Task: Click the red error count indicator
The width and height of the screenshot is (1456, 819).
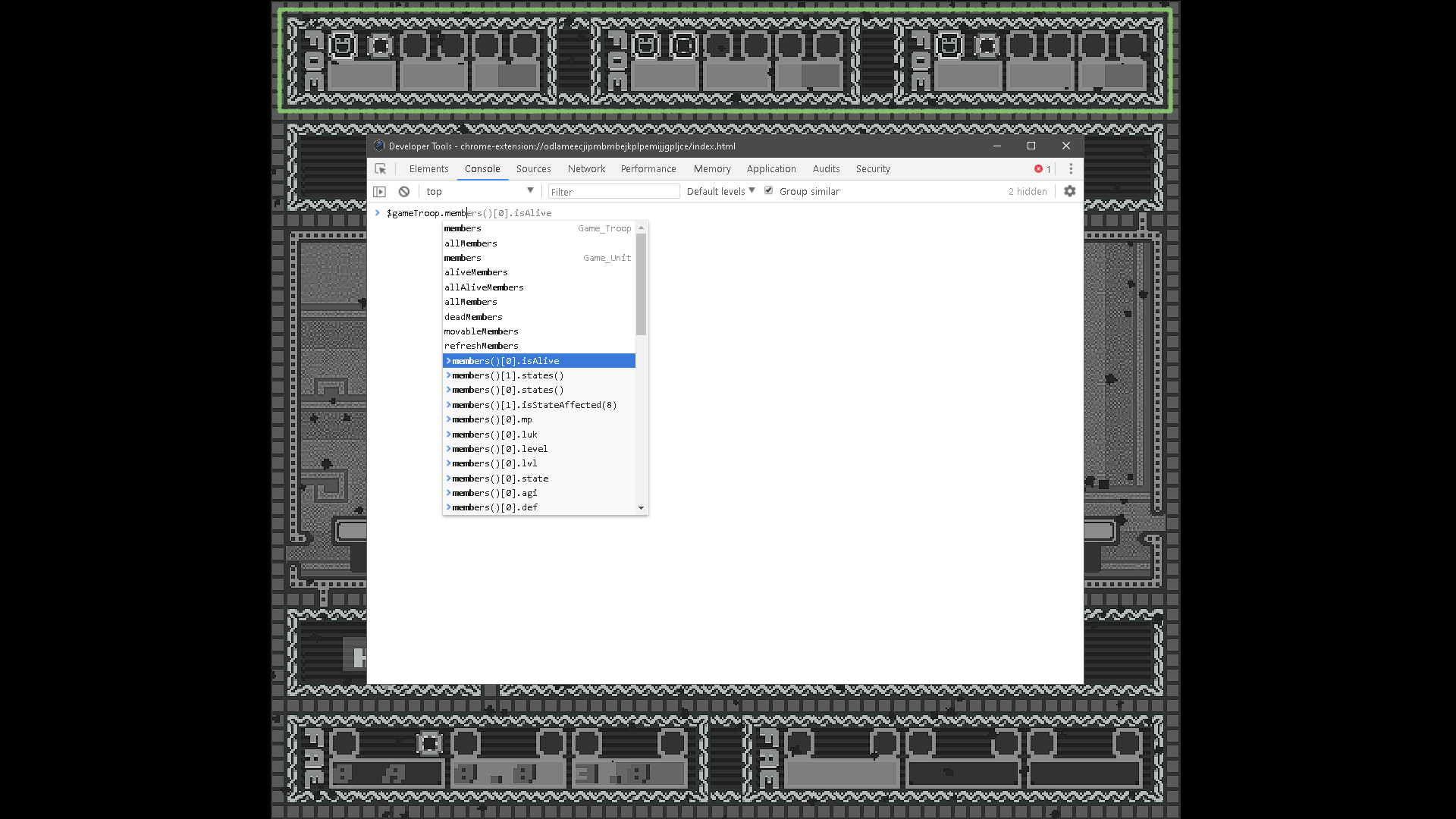Action: [1043, 169]
